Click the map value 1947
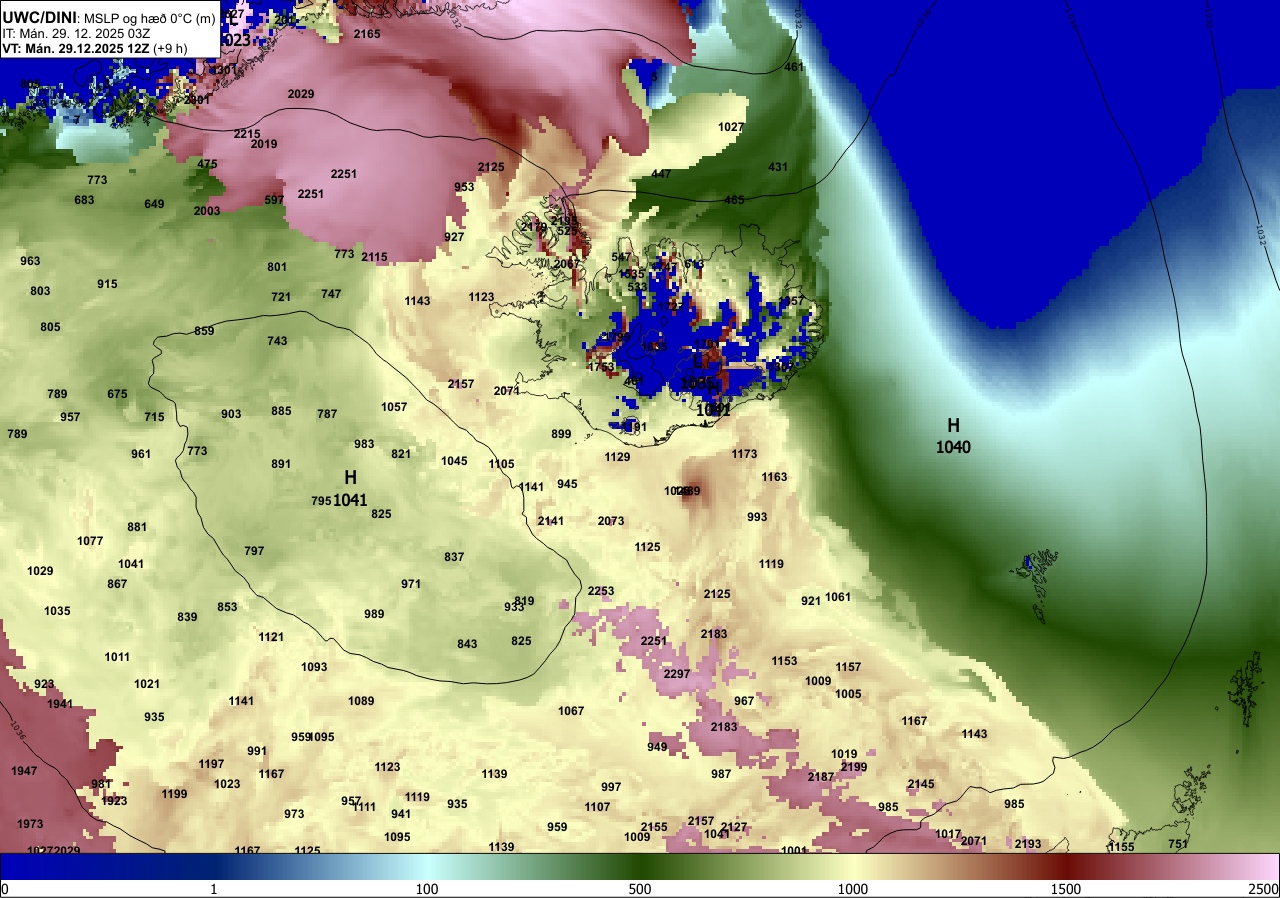 pyautogui.click(x=24, y=771)
